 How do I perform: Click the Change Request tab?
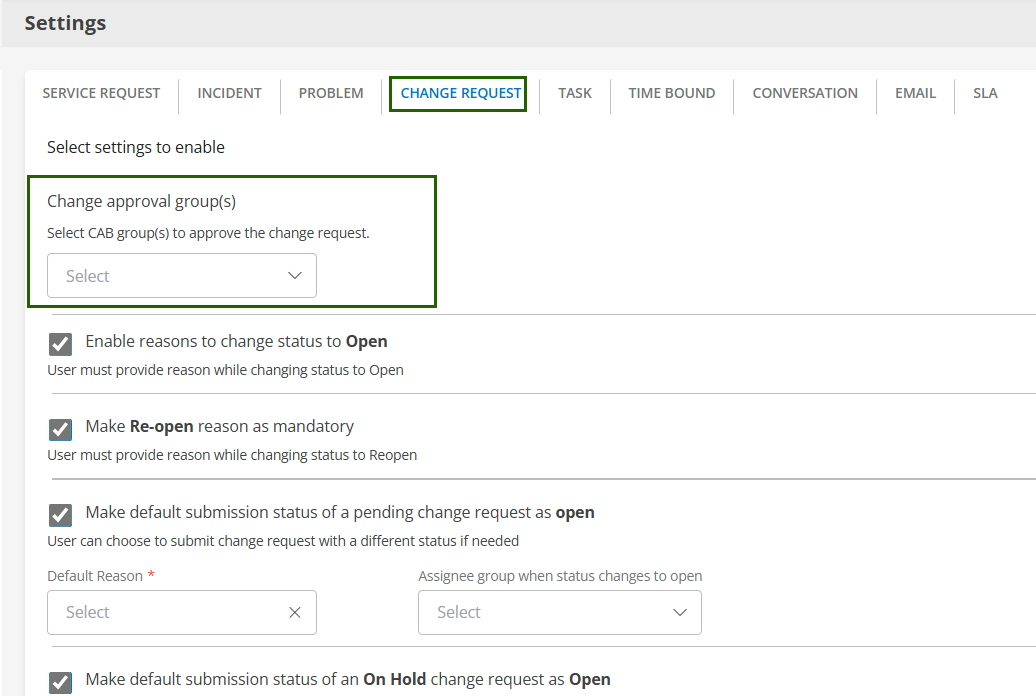coord(460,93)
